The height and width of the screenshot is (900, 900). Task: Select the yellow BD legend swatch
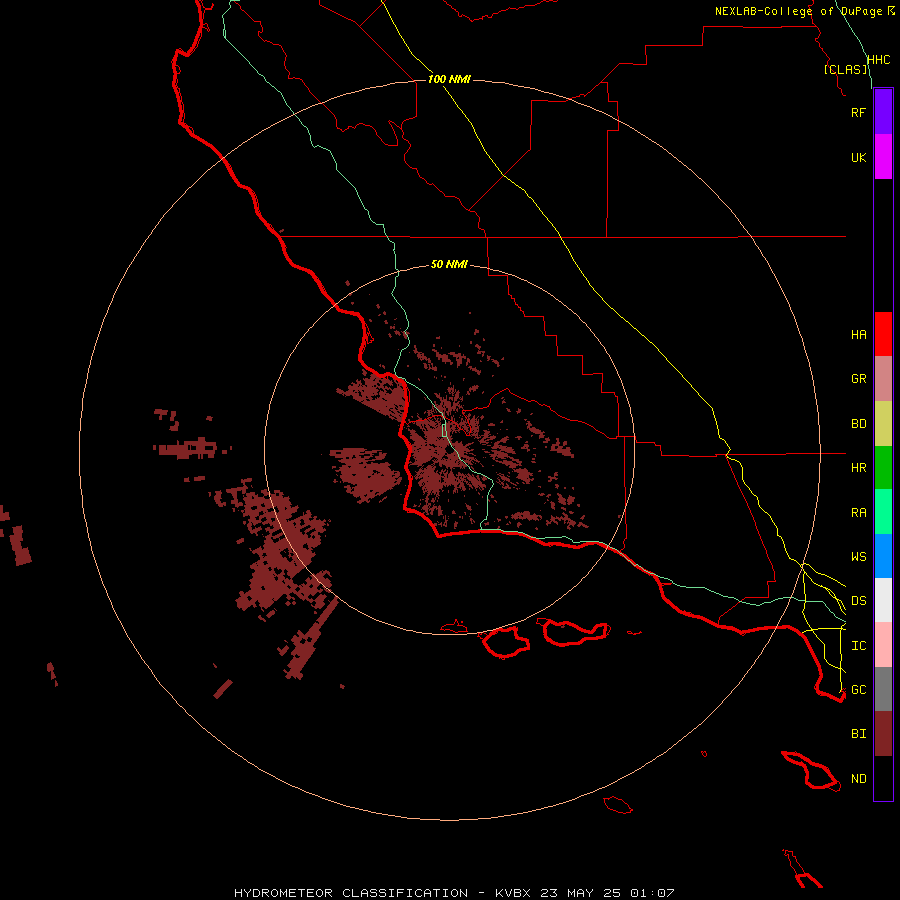click(883, 424)
